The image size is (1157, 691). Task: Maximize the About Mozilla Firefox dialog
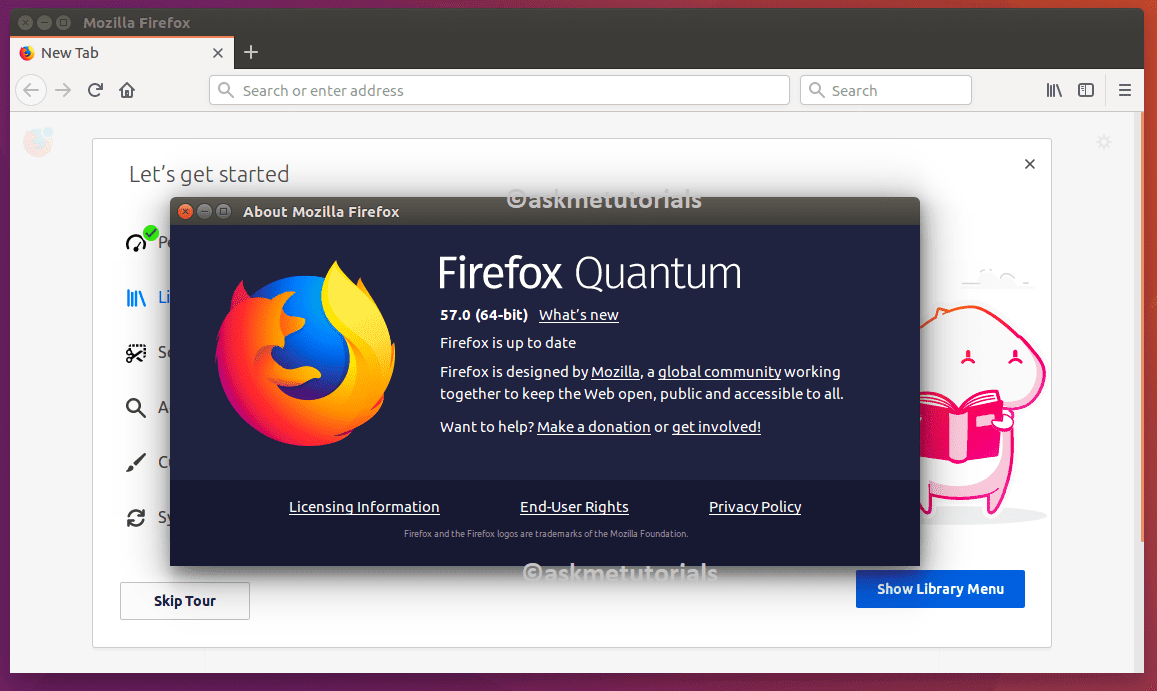click(x=224, y=212)
